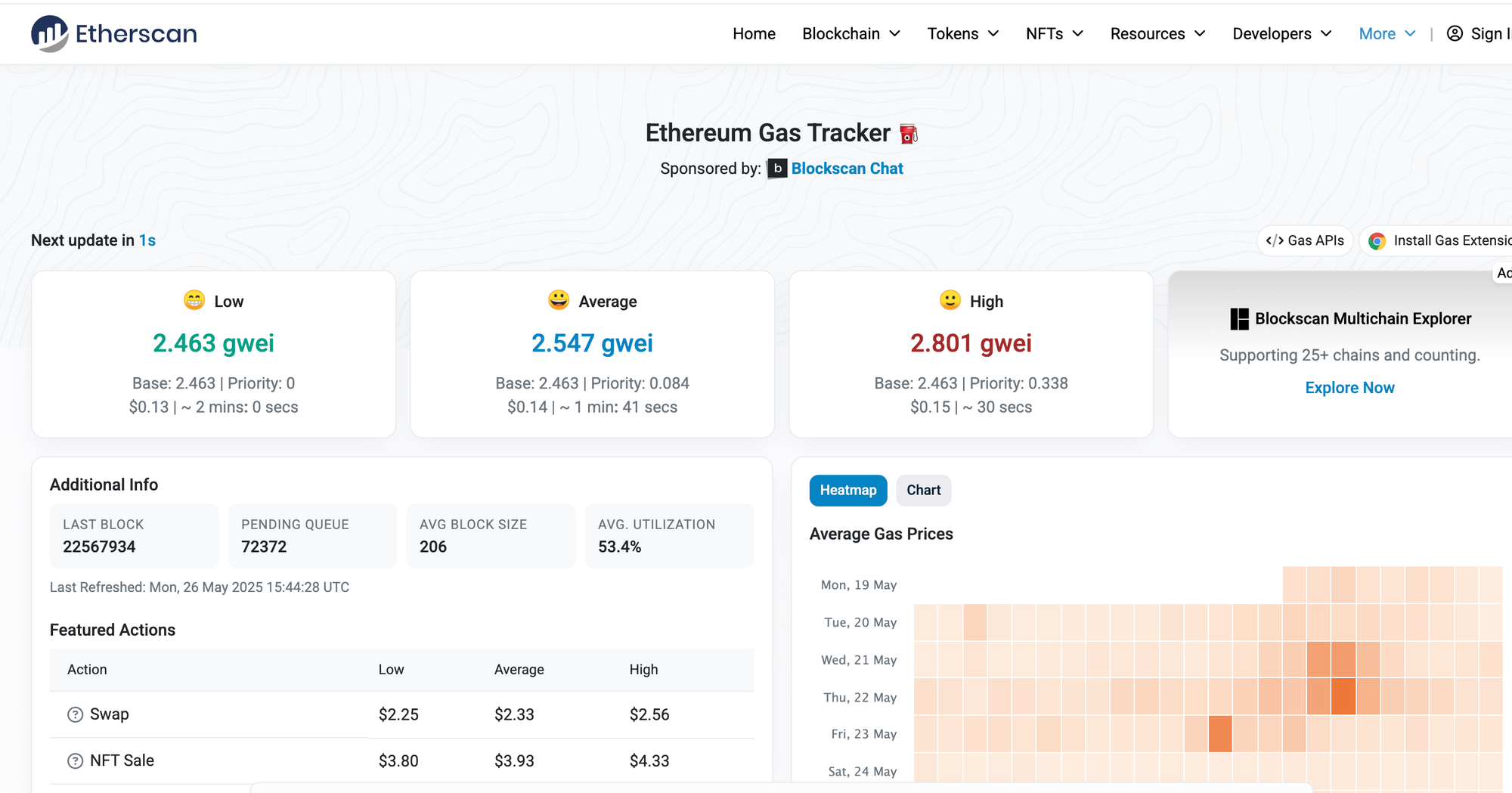The image size is (1512, 793).
Task: Click the Etherscan logo
Action: coord(114,33)
